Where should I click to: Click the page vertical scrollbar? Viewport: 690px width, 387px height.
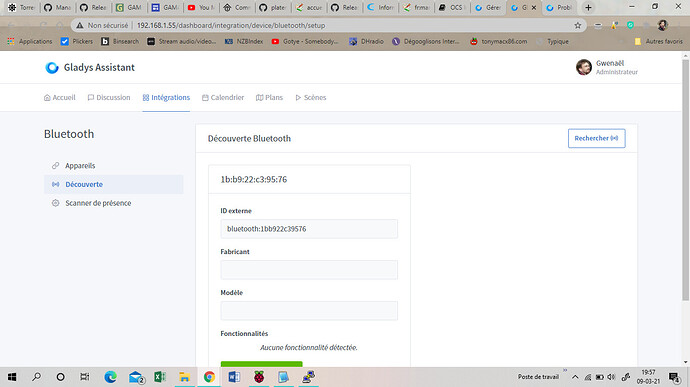point(685,181)
